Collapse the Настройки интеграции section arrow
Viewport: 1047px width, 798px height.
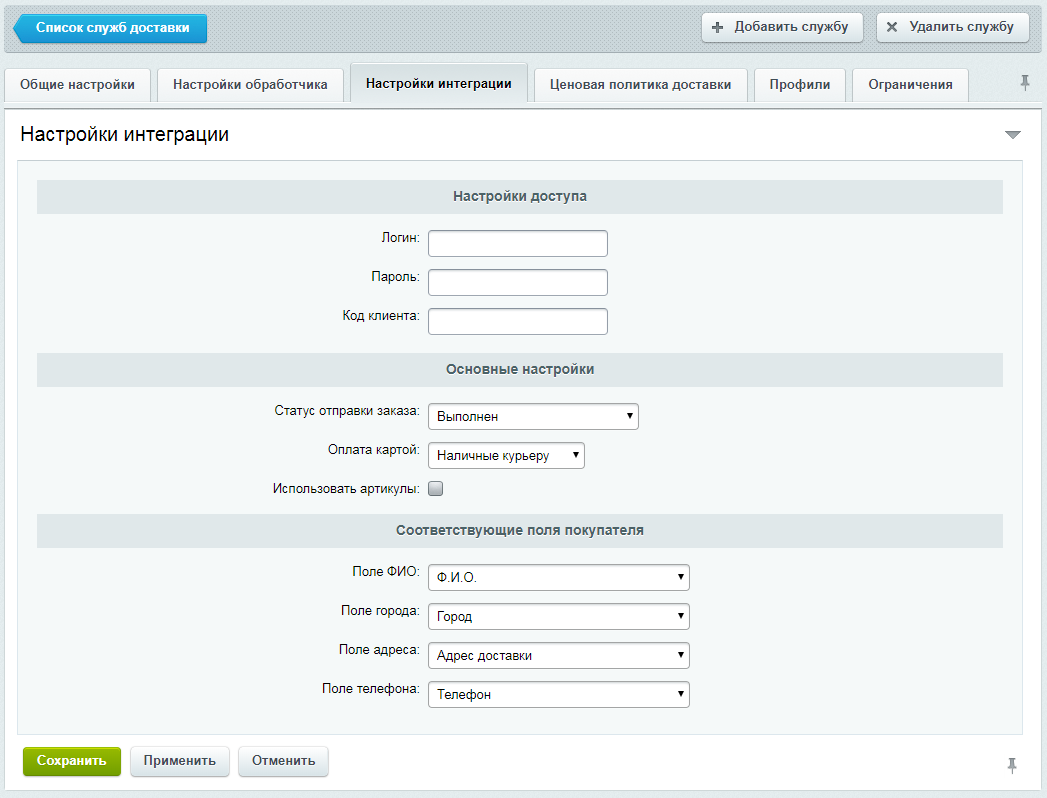[x=1012, y=135]
